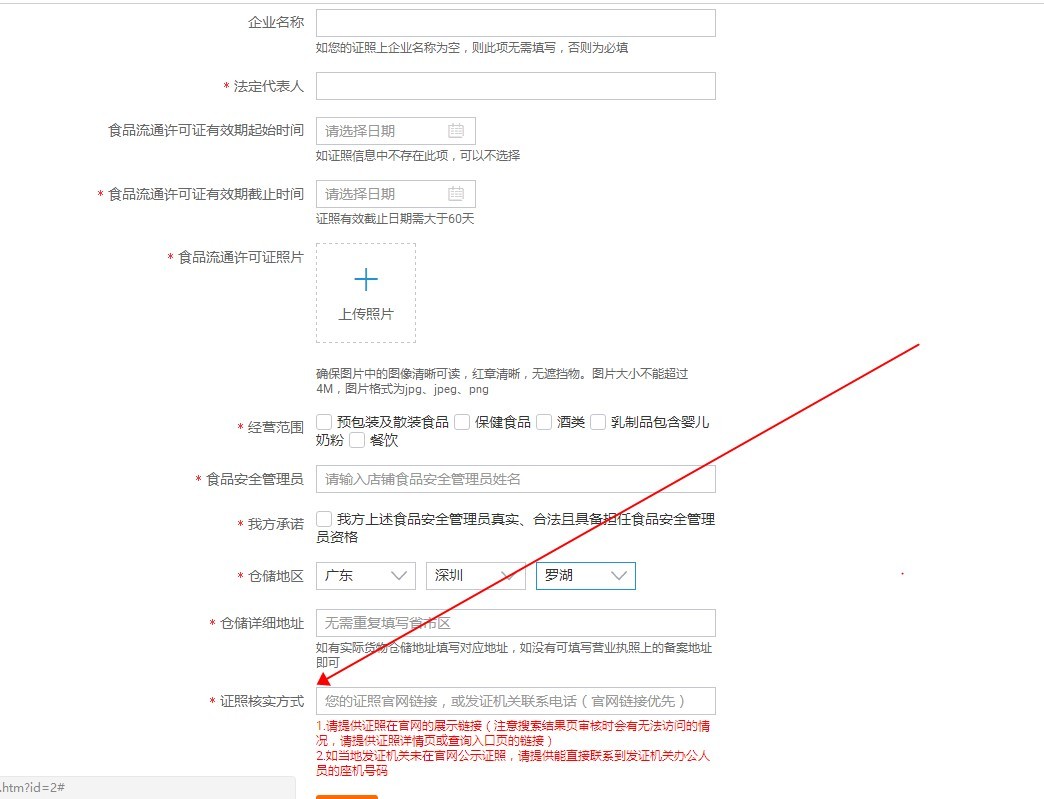1044x799 pixels.
Task: Check the 酒类 checkbox
Action: click(544, 421)
